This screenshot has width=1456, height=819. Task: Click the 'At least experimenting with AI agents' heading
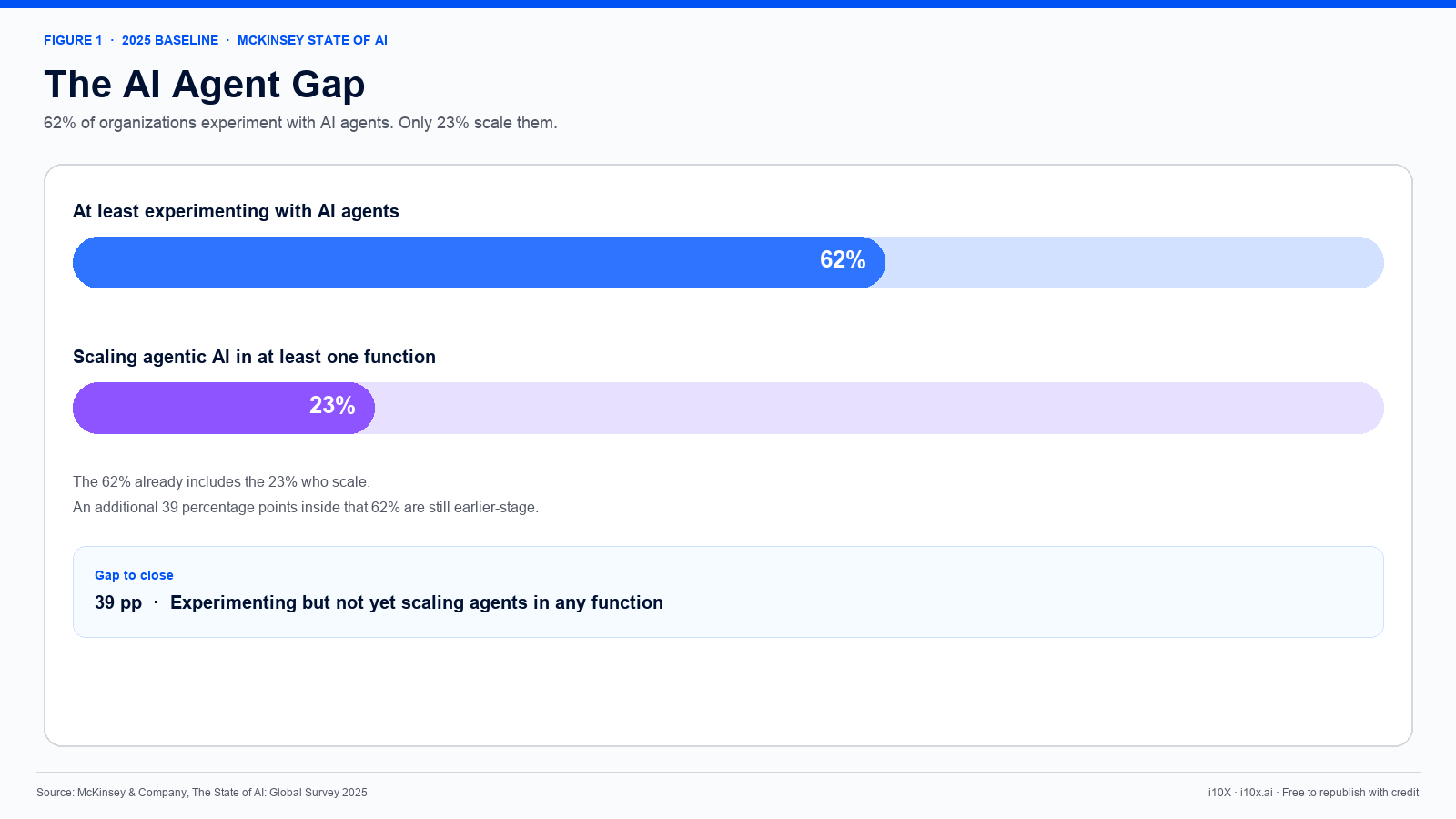(x=236, y=211)
